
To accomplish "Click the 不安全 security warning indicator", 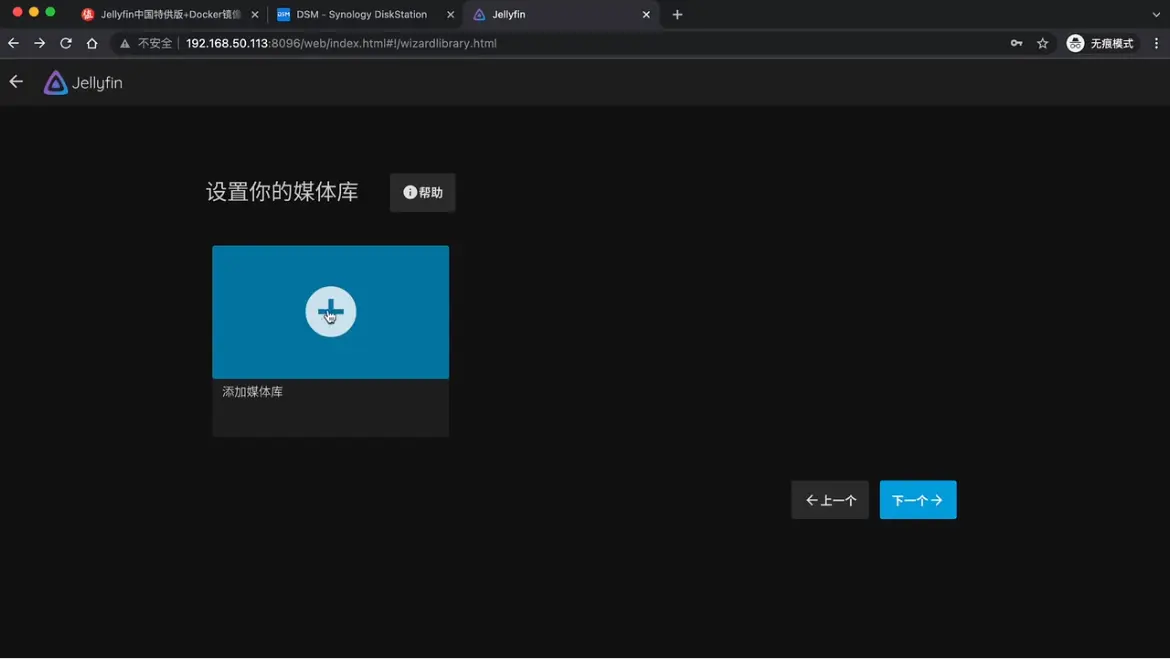I will (146, 43).
